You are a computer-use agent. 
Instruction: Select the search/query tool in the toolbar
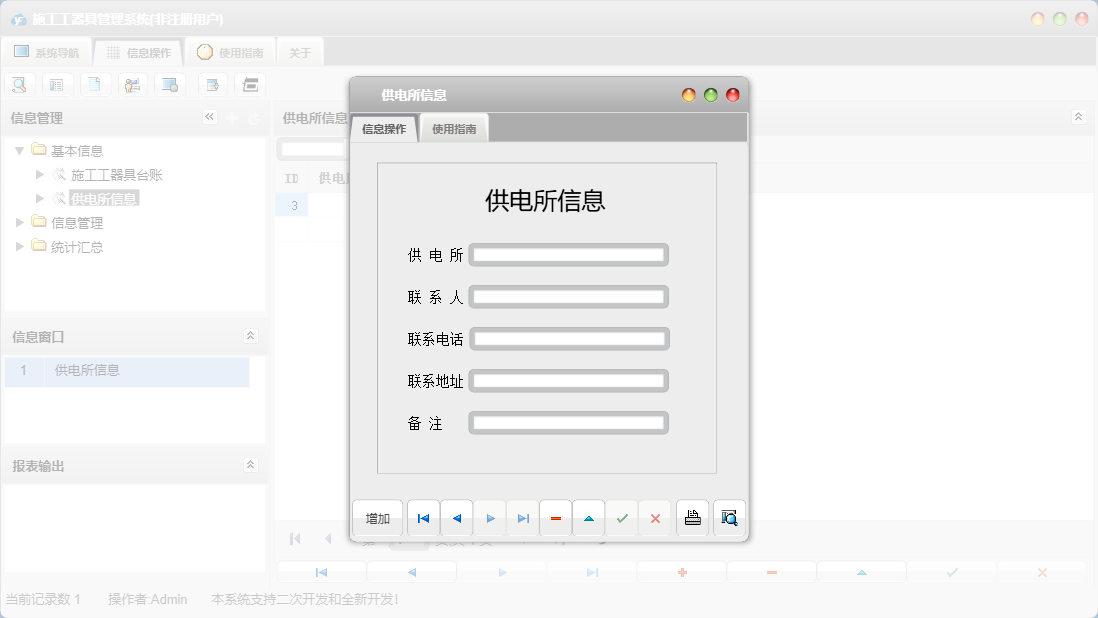[19, 84]
